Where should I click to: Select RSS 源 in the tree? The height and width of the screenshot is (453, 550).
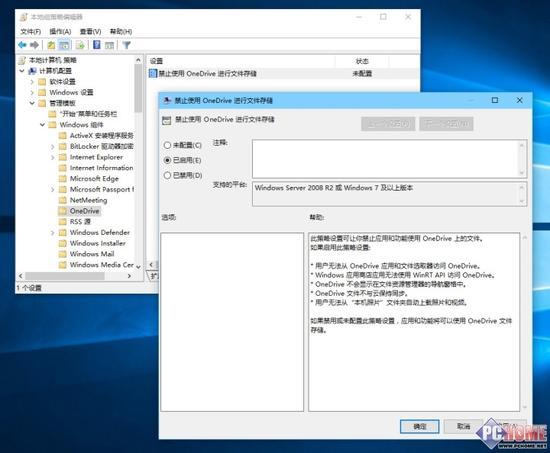(x=80, y=222)
